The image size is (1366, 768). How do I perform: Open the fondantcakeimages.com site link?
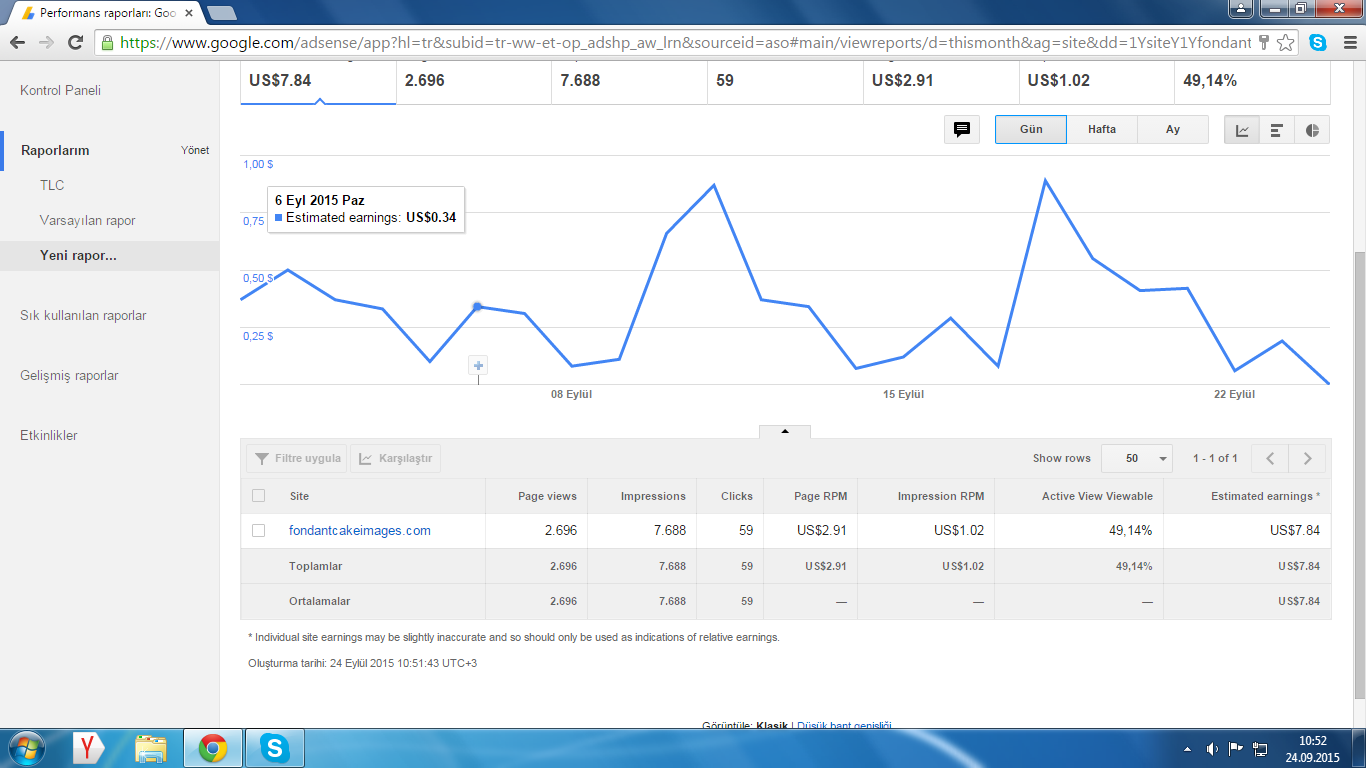click(360, 531)
